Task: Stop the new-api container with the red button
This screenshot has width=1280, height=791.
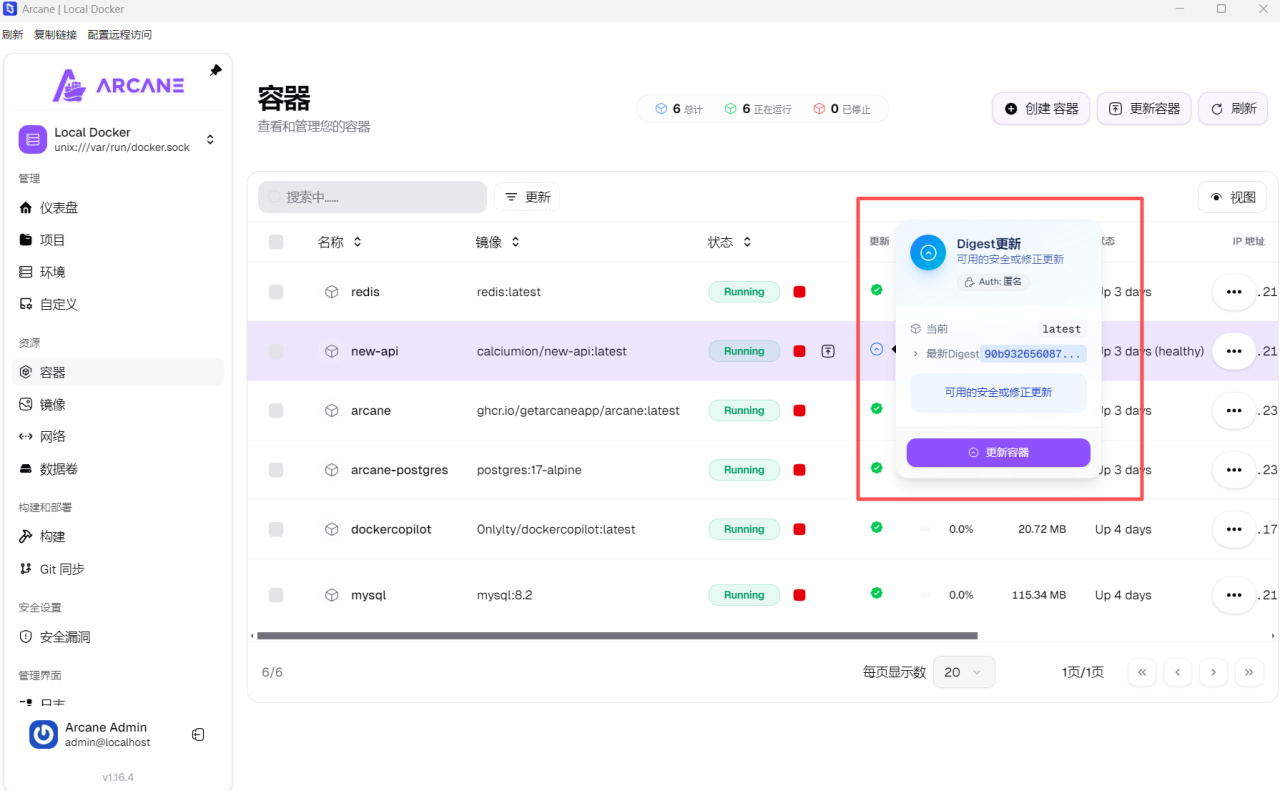Action: tap(799, 351)
